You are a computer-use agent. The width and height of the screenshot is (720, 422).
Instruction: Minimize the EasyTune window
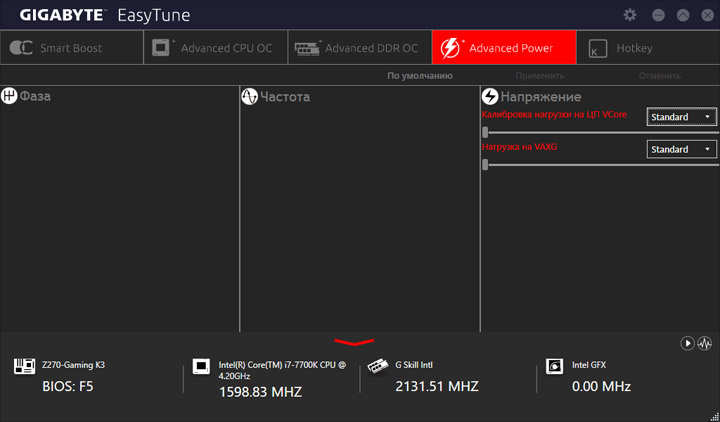658,15
